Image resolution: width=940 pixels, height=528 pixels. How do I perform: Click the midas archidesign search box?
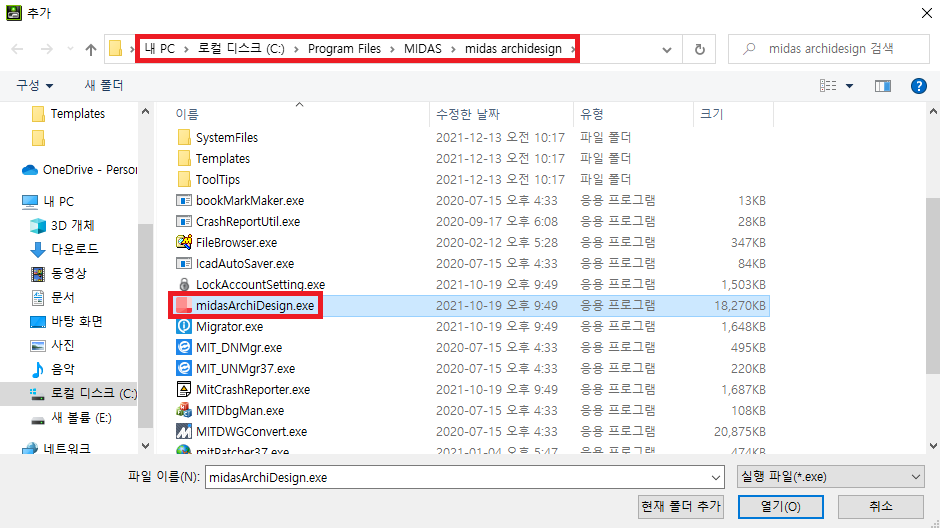[829, 49]
